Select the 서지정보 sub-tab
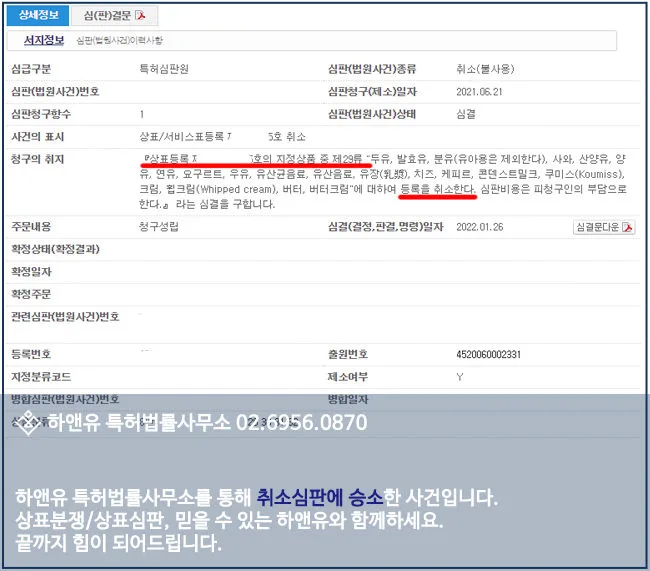The height and width of the screenshot is (571, 650). (x=44, y=40)
